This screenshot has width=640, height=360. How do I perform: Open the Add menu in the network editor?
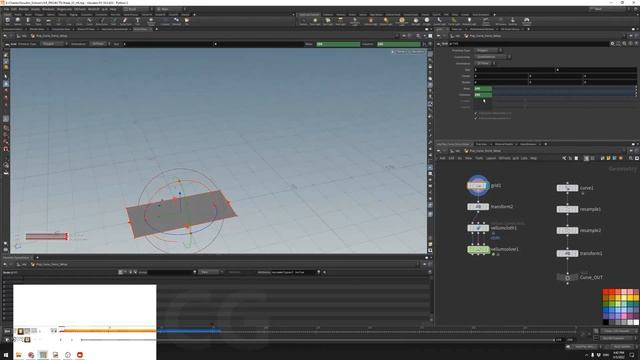(x=442, y=158)
